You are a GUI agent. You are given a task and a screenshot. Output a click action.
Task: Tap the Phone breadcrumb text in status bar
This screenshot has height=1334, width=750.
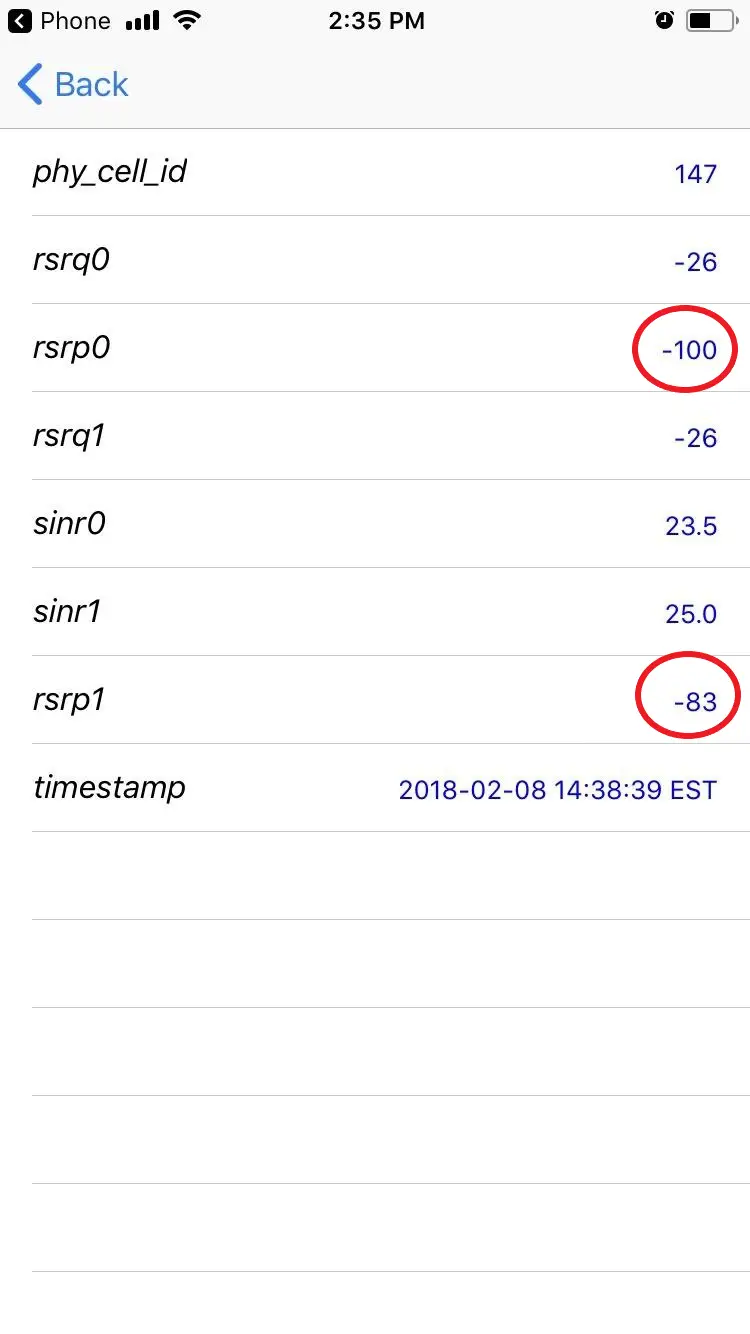click(75, 21)
